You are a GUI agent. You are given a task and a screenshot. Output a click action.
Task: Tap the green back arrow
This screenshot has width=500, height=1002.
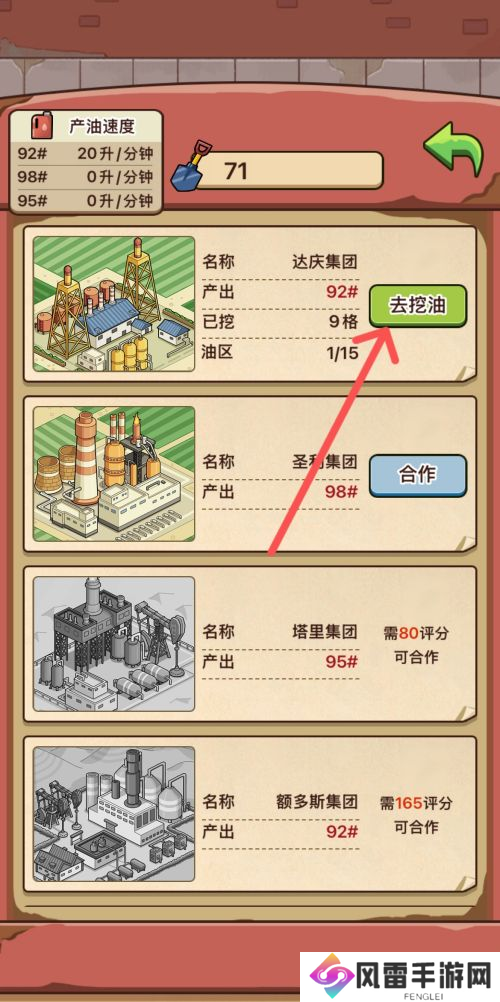(x=454, y=150)
